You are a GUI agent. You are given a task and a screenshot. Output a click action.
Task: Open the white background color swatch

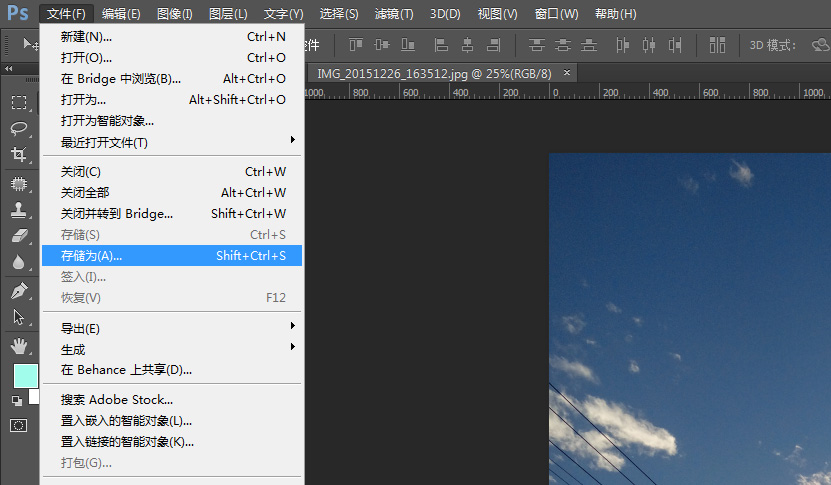pos(34,396)
